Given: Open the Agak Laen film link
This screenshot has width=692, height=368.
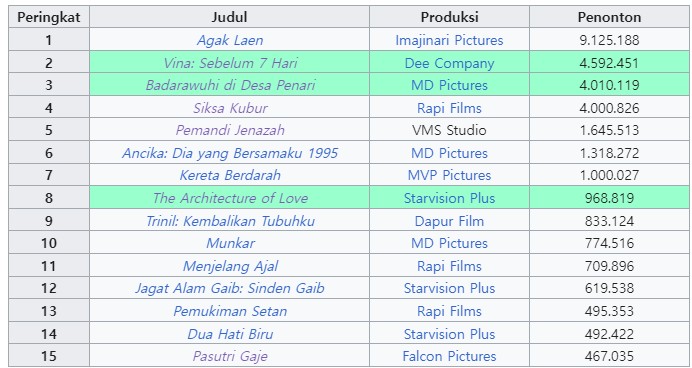Looking at the screenshot, I should [x=230, y=41].
